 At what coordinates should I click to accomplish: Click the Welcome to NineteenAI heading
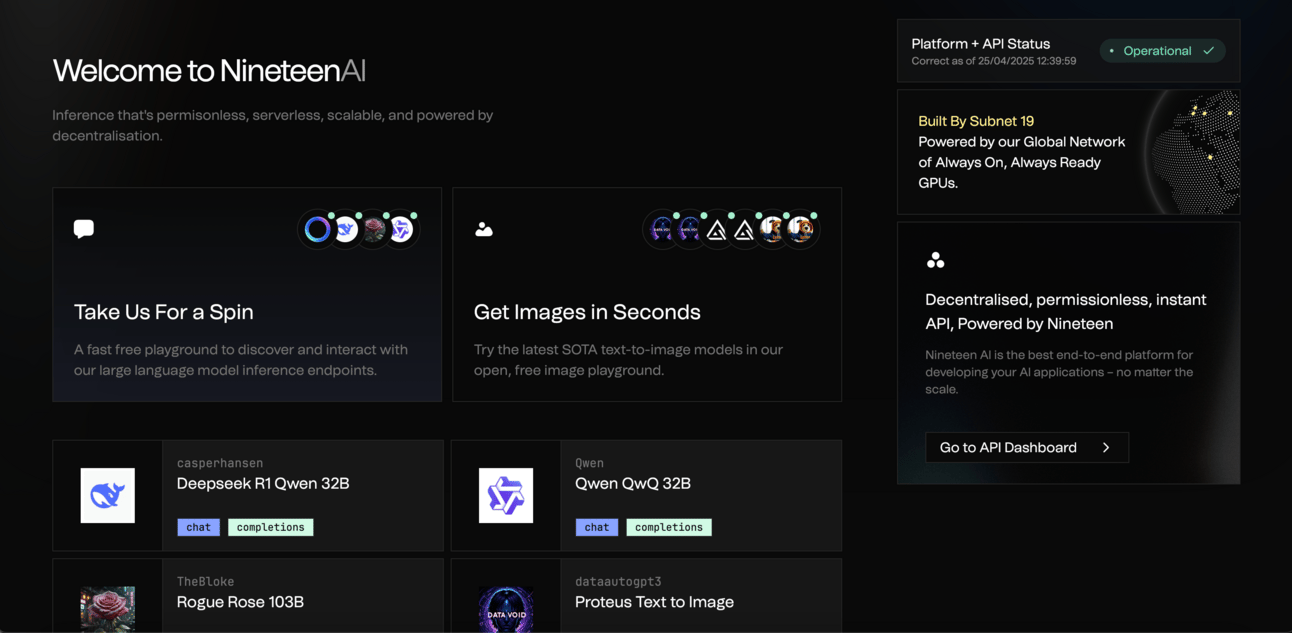click(209, 70)
